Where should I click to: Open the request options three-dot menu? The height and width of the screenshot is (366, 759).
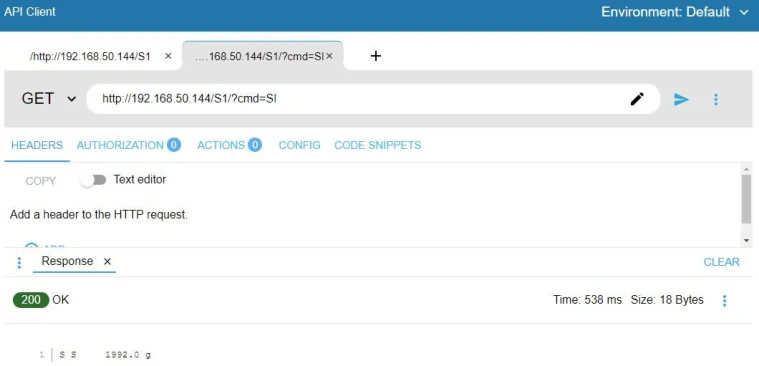coord(716,99)
